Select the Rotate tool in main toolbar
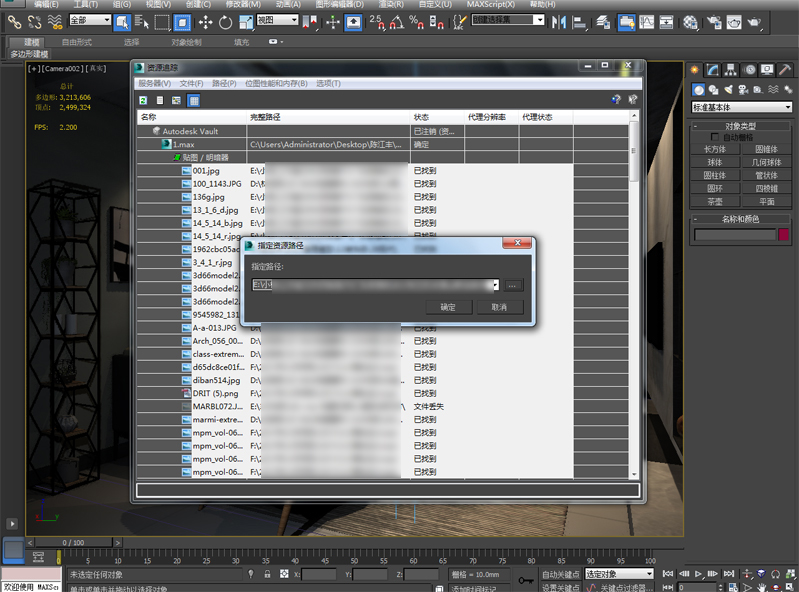799x592 pixels. [x=226, y=21]
